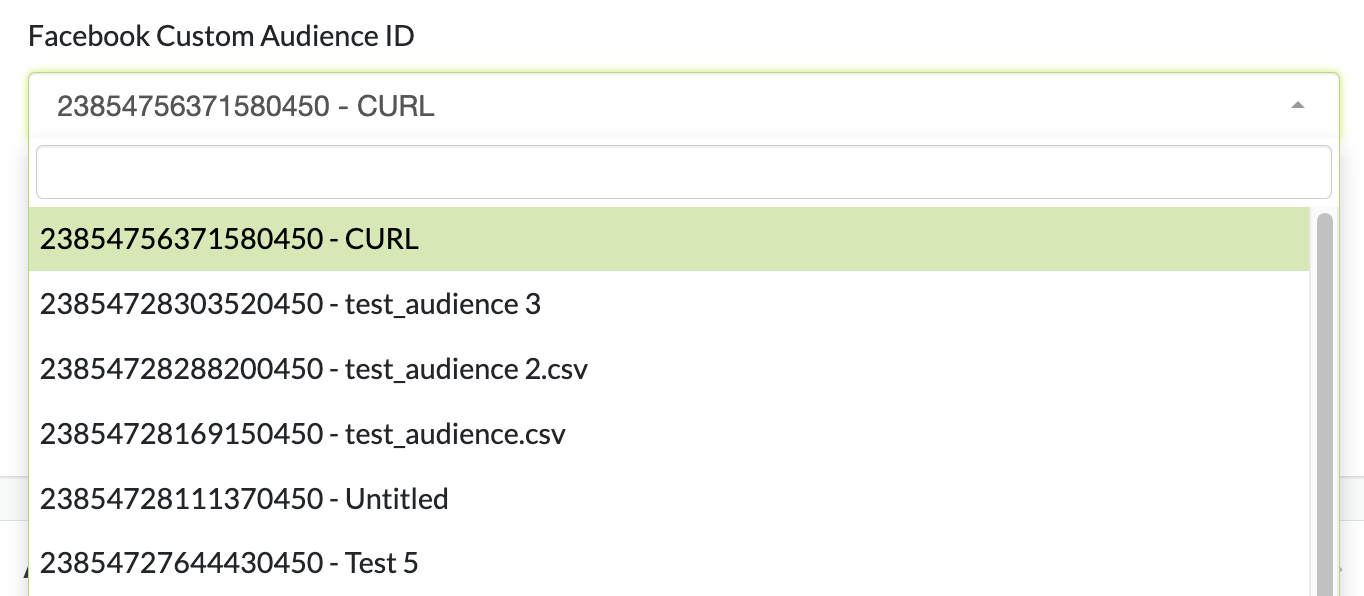Choose the green-highlighted first list entry
This screenshot has height=596, width=1364.
click(668, 239)
